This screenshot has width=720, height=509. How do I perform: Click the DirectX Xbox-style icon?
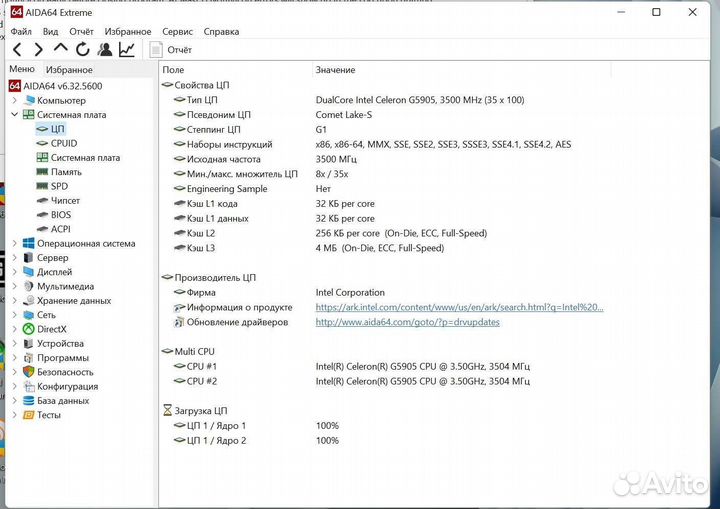tap(28, 329)
